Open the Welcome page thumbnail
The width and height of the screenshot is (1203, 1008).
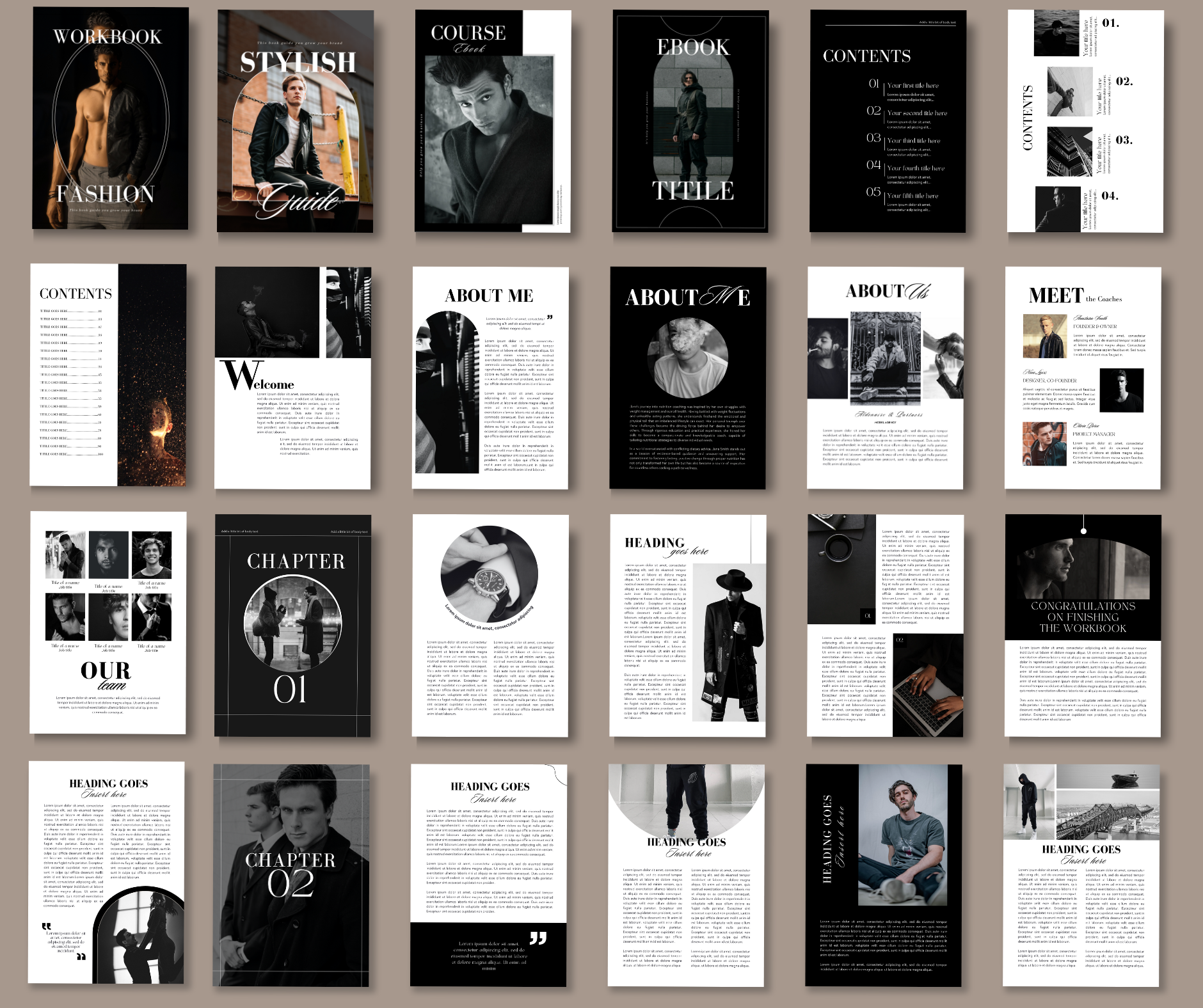(x=292, y=378)
